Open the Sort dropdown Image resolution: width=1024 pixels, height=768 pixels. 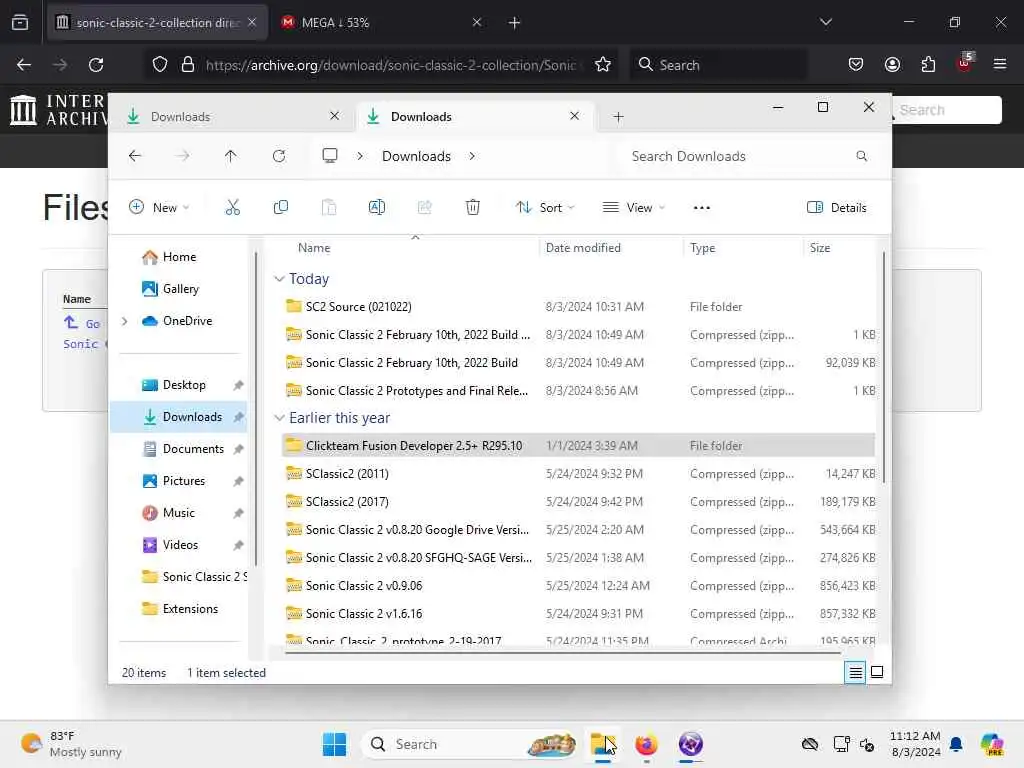click(545, 208)
